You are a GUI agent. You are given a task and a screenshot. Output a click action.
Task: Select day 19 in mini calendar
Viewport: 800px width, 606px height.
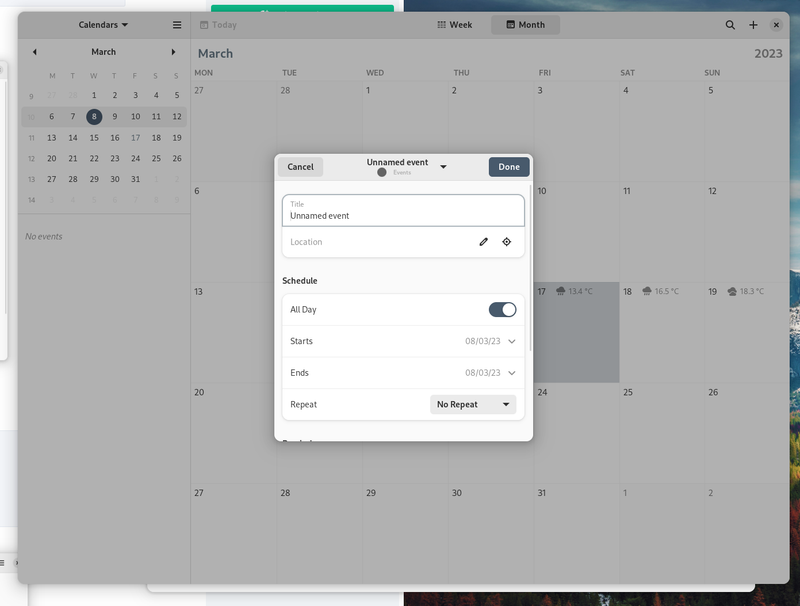pyautogui.click(x=177, y=138)
